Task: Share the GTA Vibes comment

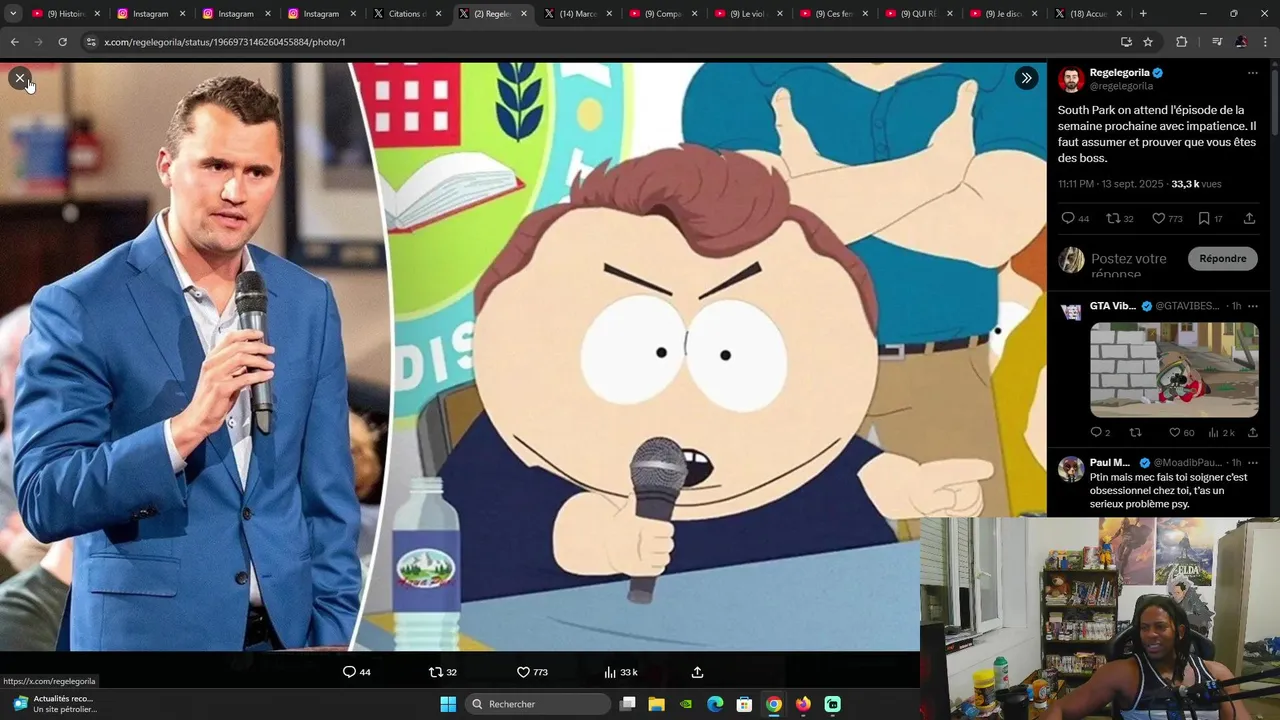Action: [x=1252, y=432]
